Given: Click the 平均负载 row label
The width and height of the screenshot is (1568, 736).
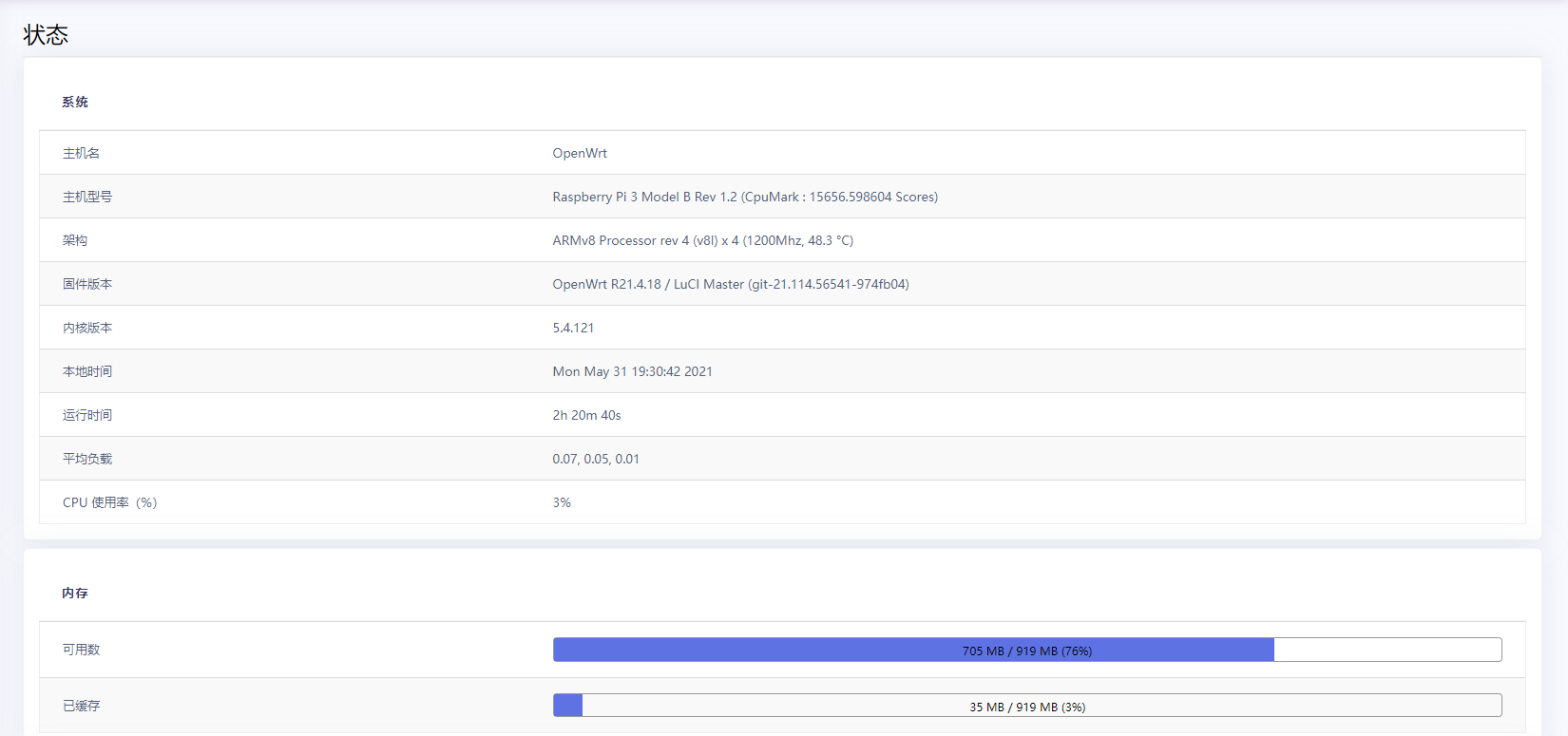Looking at the screenshot, I should (87, 459).
